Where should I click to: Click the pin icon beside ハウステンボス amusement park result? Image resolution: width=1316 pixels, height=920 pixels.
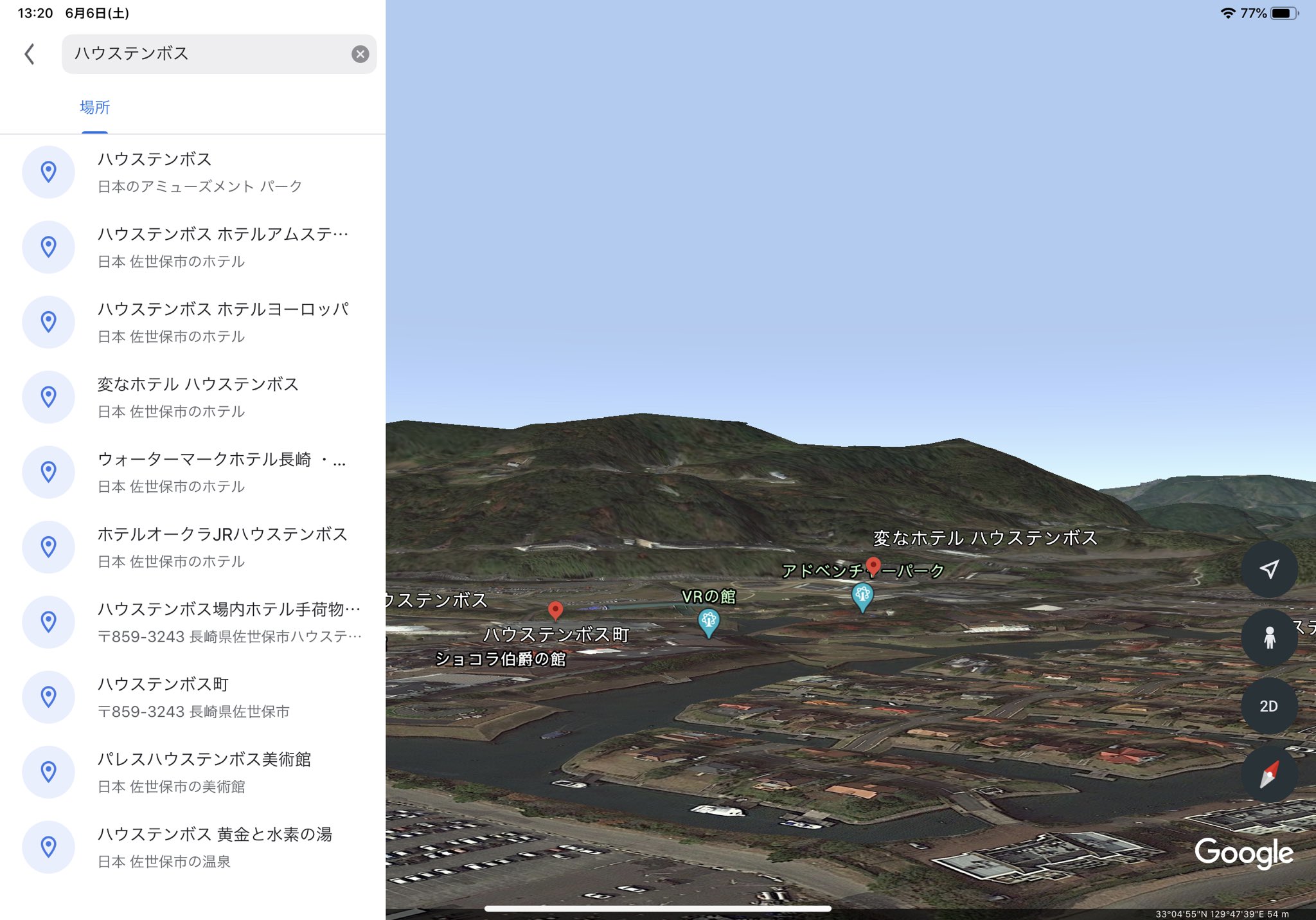coord(48,172)
